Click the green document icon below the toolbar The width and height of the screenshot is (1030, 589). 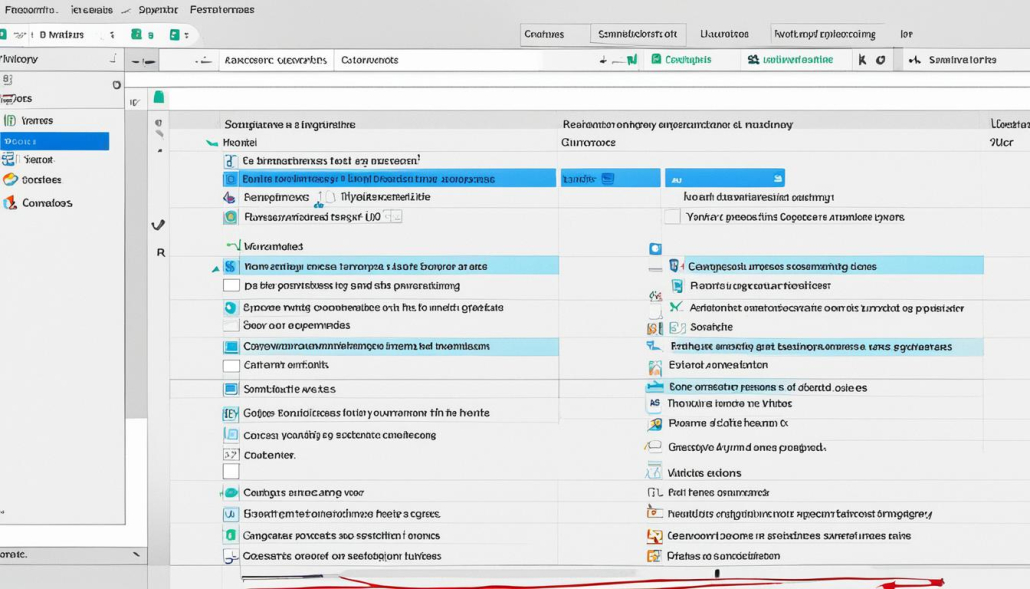click(x=159, y=98)
